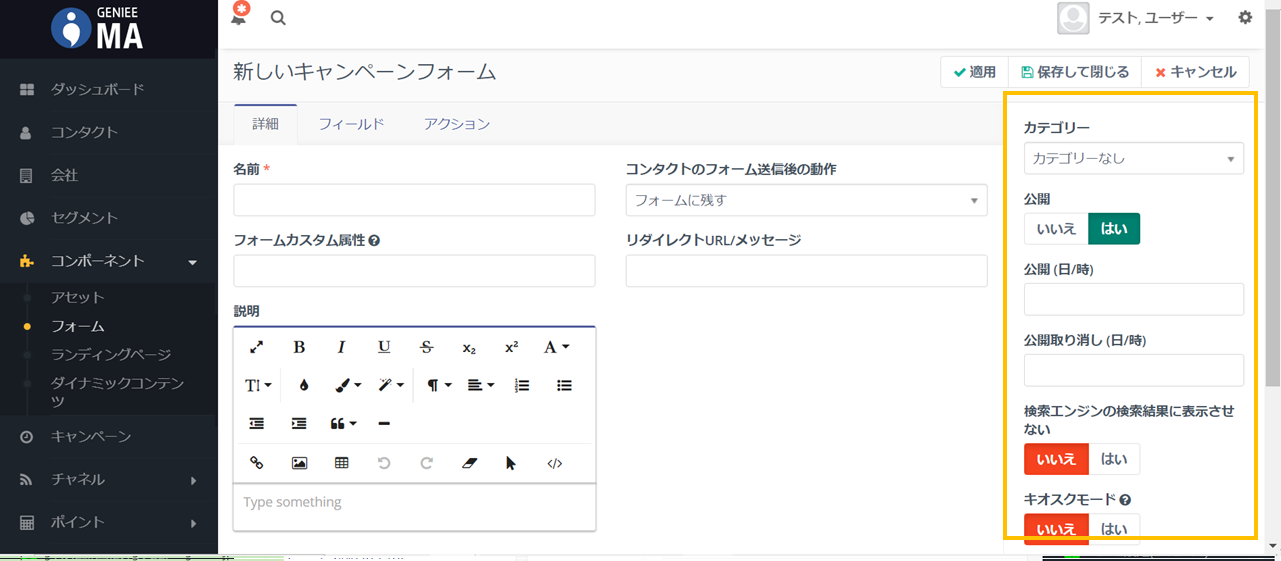Click the notification bell icon
Screen dimensions: 1281x561
pos(239,17)
